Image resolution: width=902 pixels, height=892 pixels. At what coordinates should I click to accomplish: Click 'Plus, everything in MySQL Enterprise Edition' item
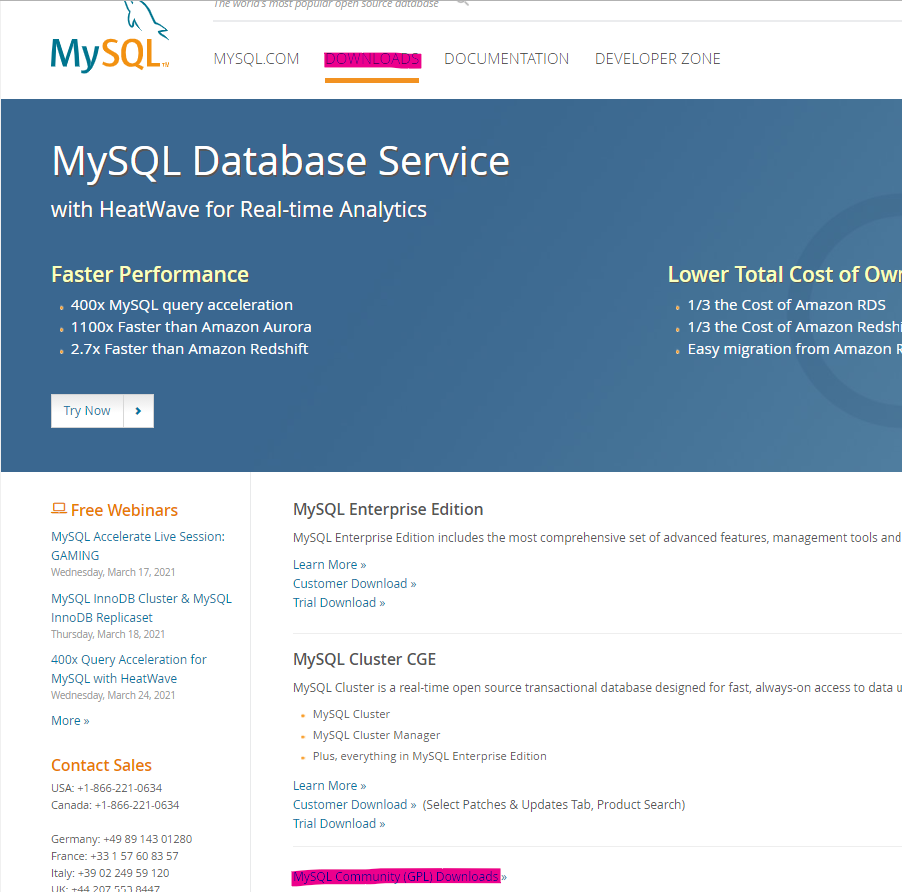pyautogui.click(x=429, y=756)
